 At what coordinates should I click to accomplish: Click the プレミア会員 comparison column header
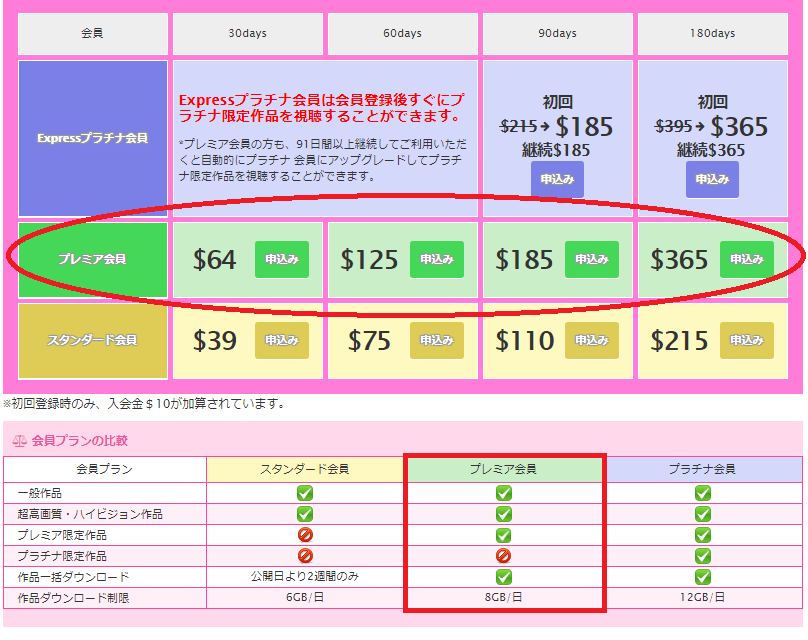click(504, 469)
